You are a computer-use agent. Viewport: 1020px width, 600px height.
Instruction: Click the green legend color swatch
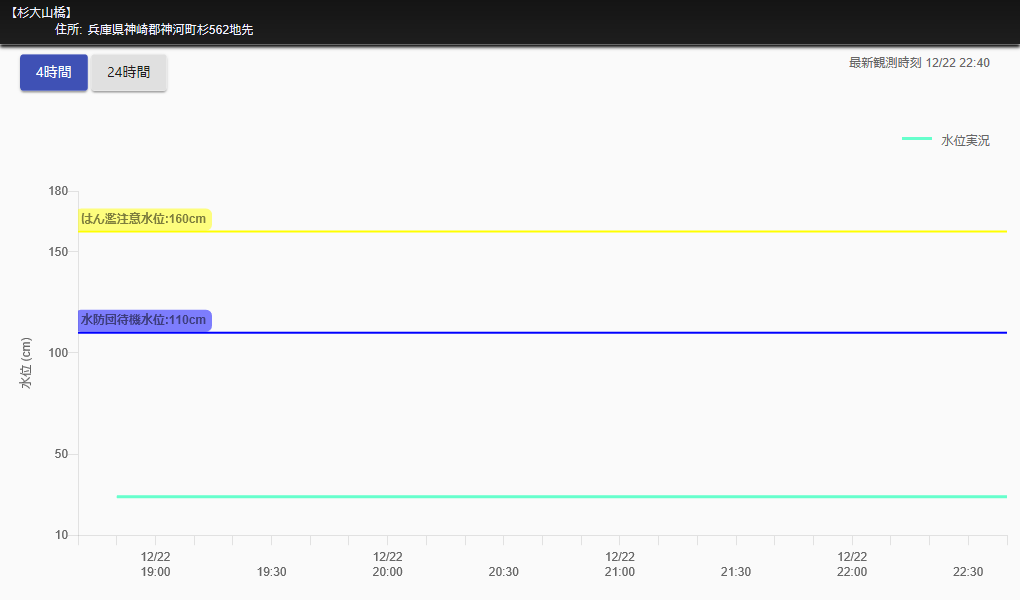[916, 140]
